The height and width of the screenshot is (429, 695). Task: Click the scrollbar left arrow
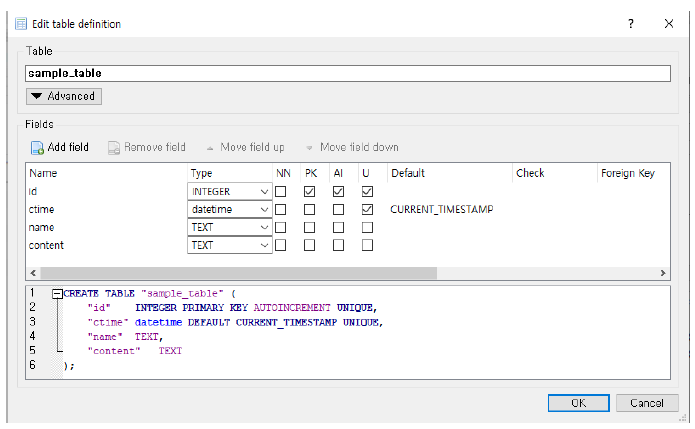(33, 273)
